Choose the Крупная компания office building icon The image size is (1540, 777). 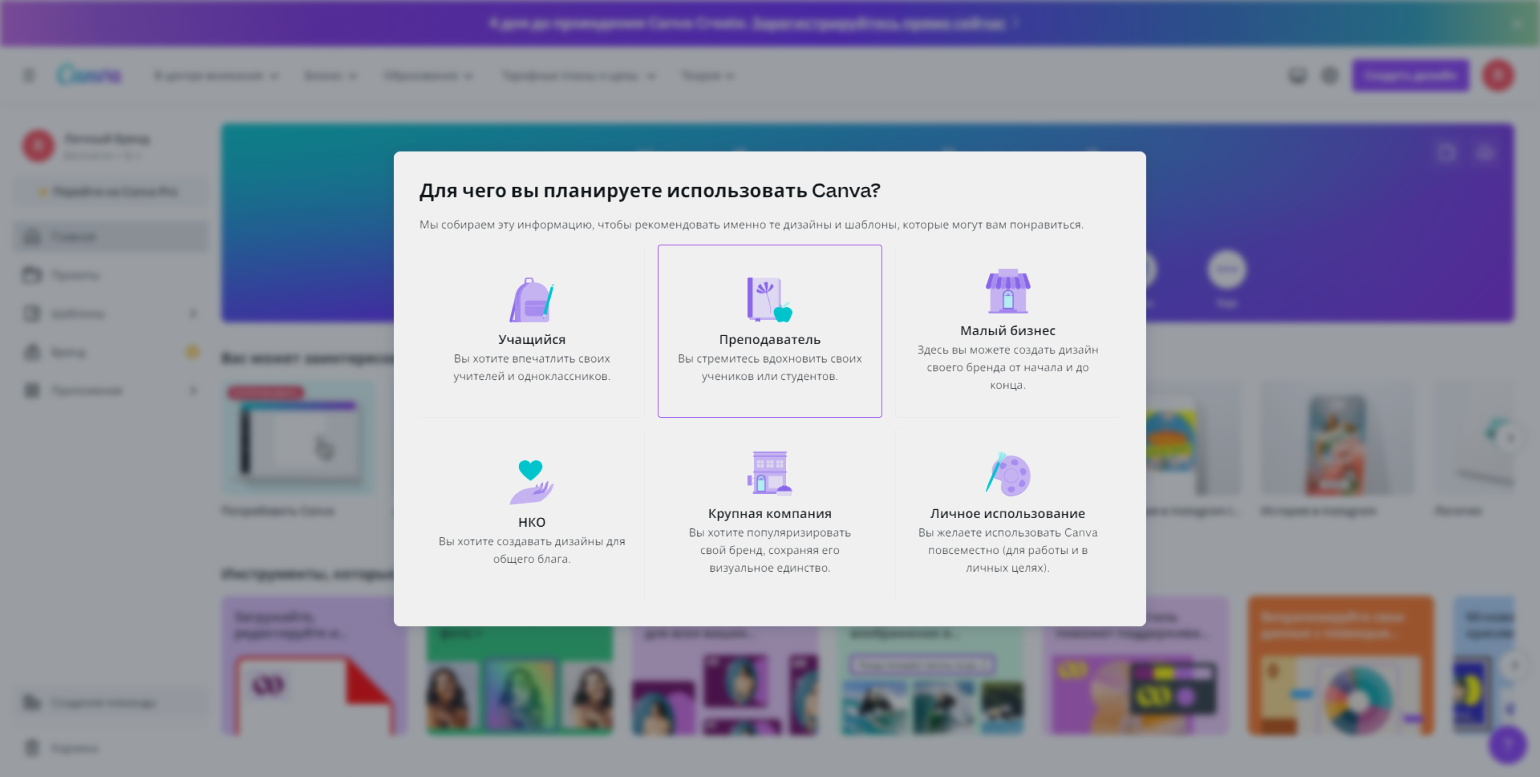pyautogui.click(x=770, y=473)
